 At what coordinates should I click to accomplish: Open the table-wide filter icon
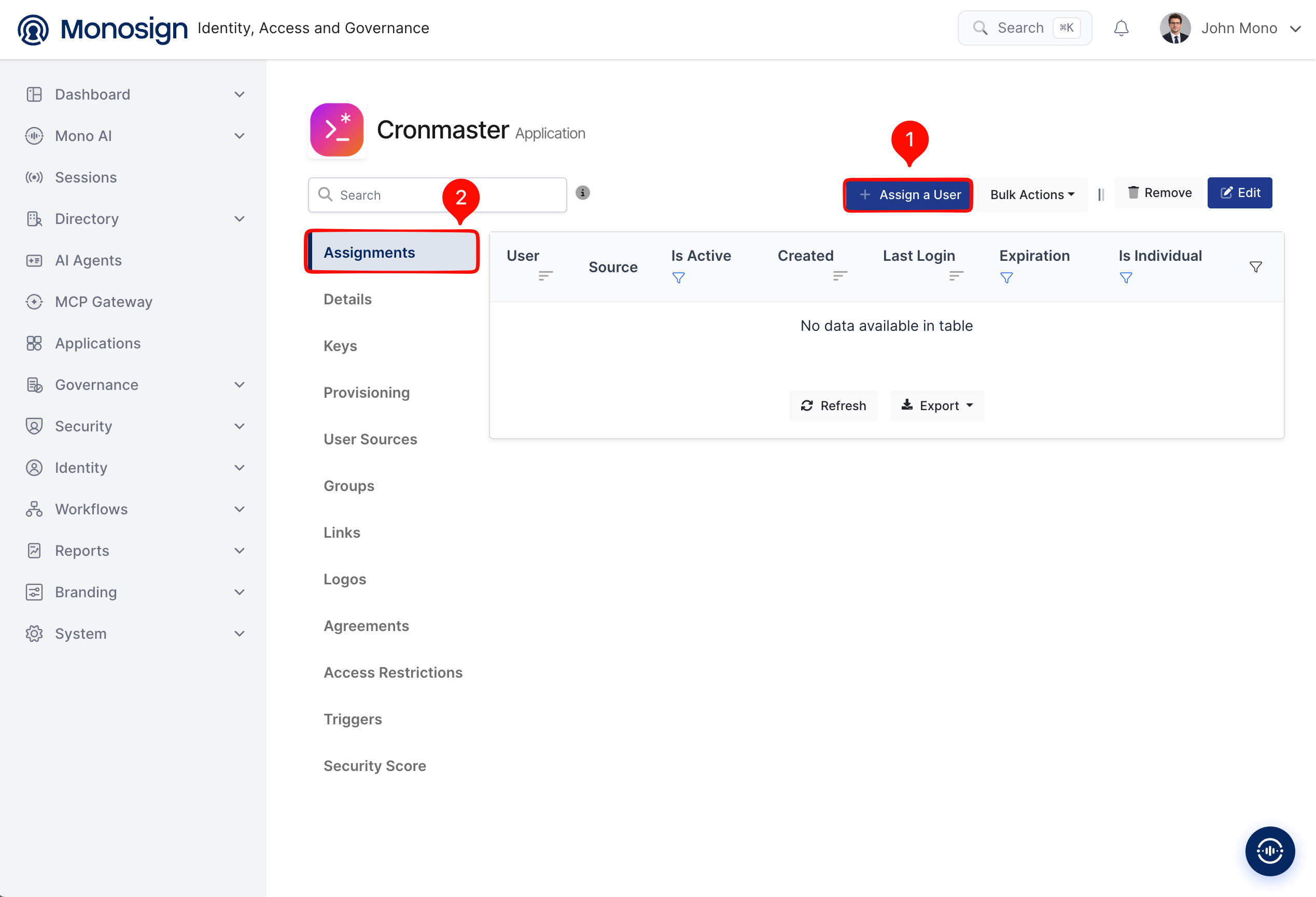point(1255,267)
